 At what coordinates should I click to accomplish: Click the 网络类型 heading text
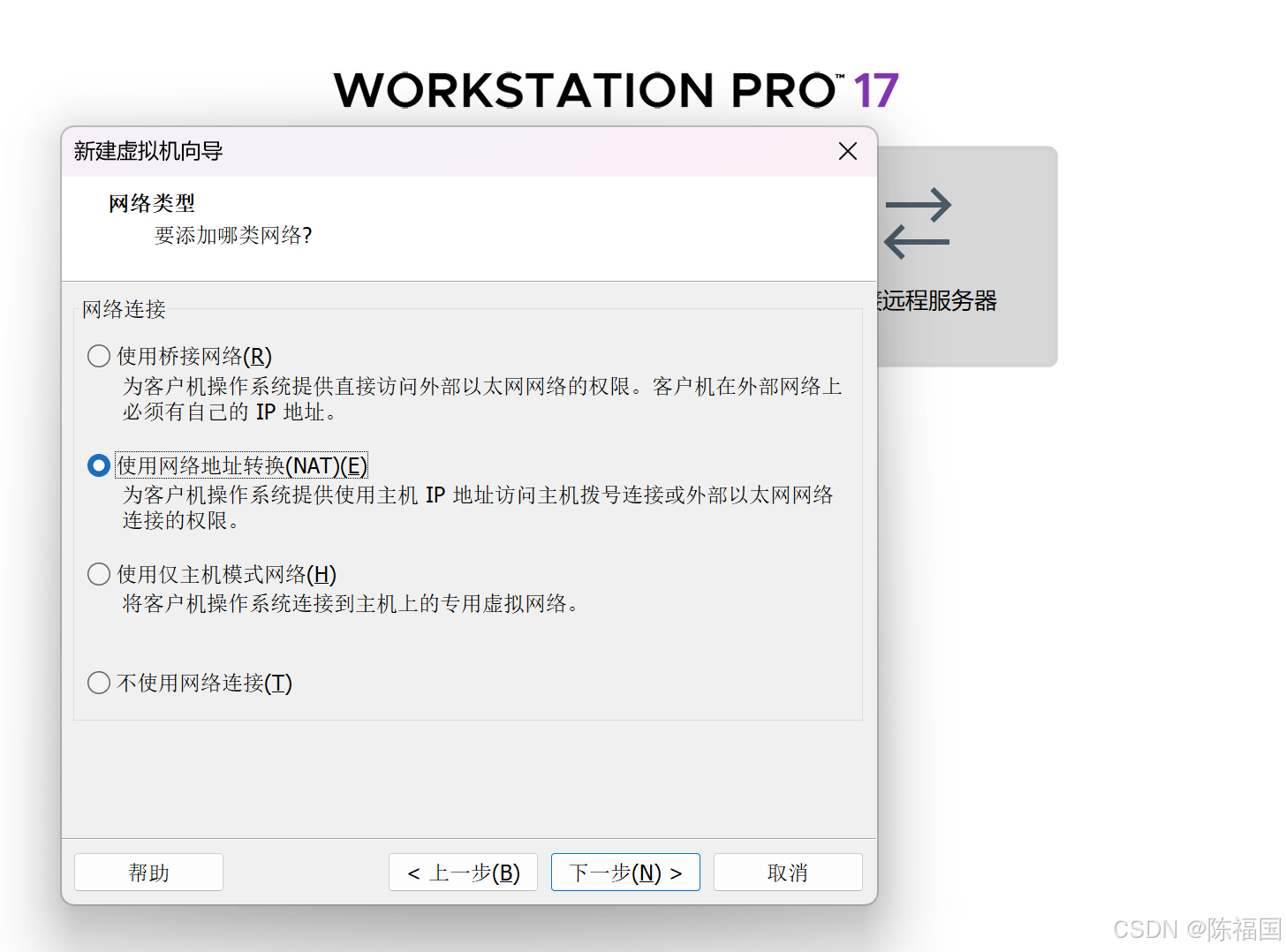click(x=151, y=203)
